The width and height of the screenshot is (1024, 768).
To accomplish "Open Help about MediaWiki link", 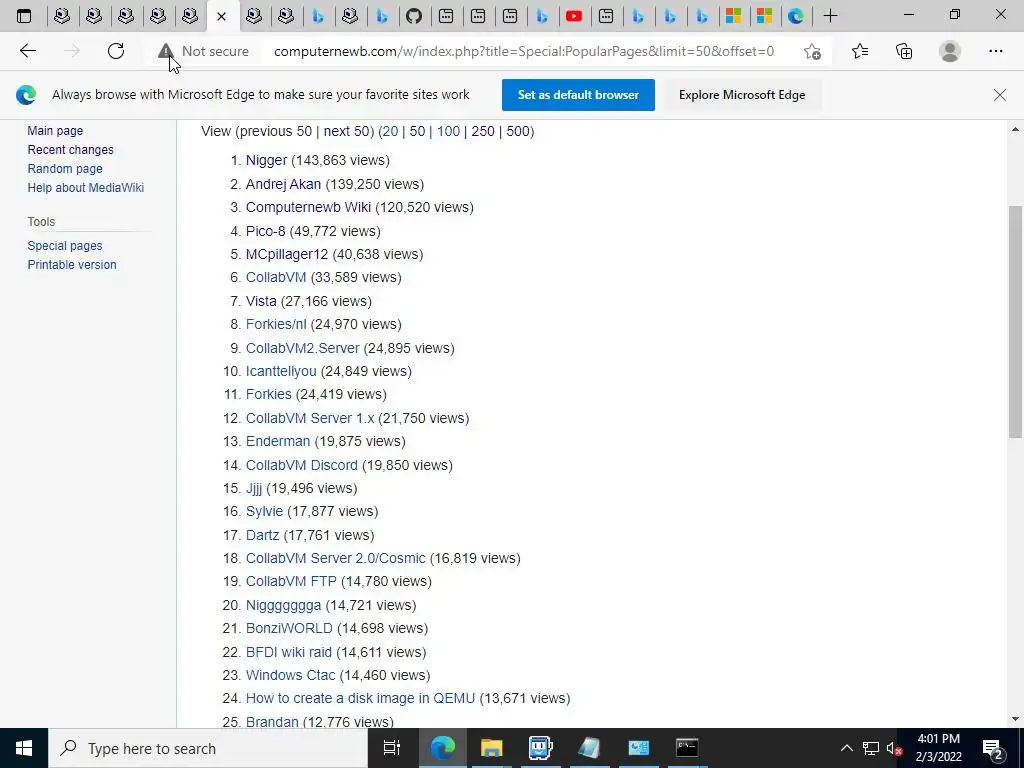I will 86,187.
